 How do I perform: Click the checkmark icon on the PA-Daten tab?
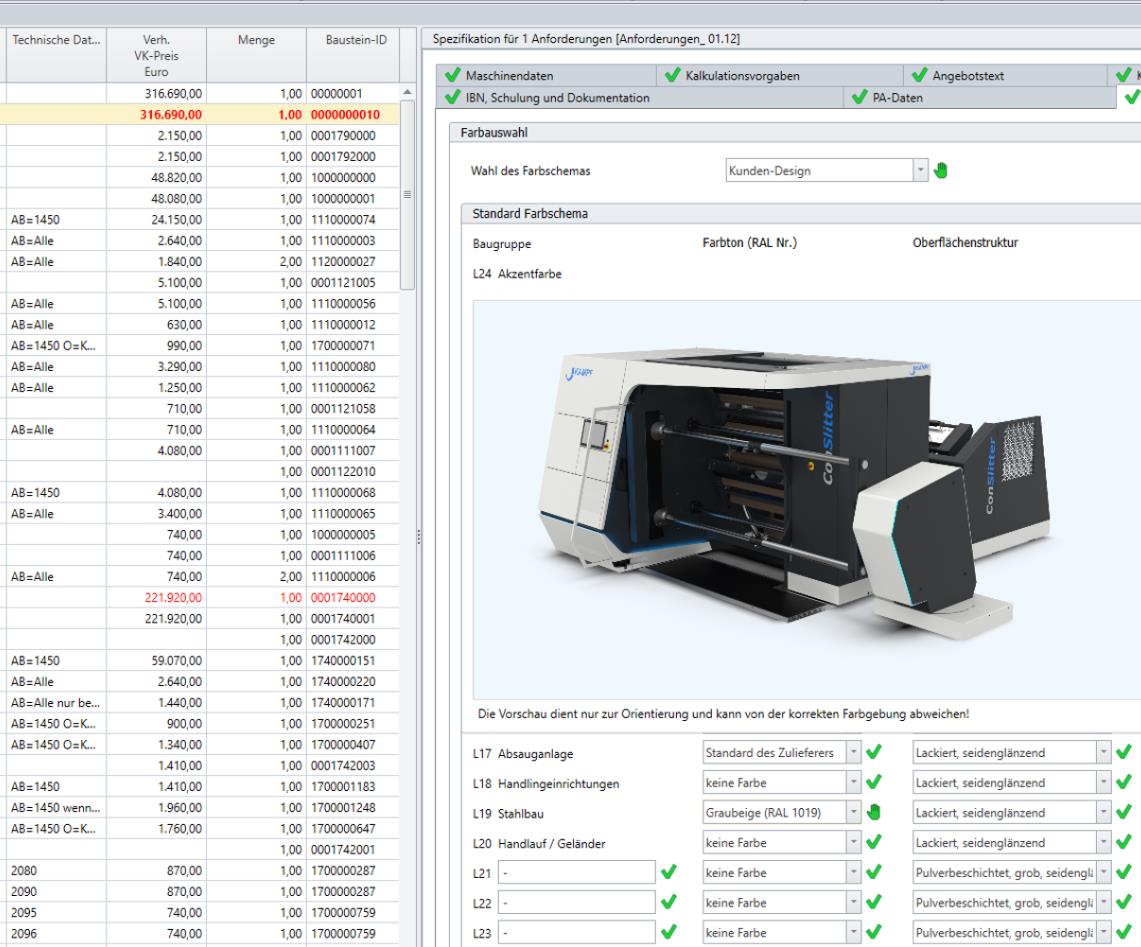857,97
